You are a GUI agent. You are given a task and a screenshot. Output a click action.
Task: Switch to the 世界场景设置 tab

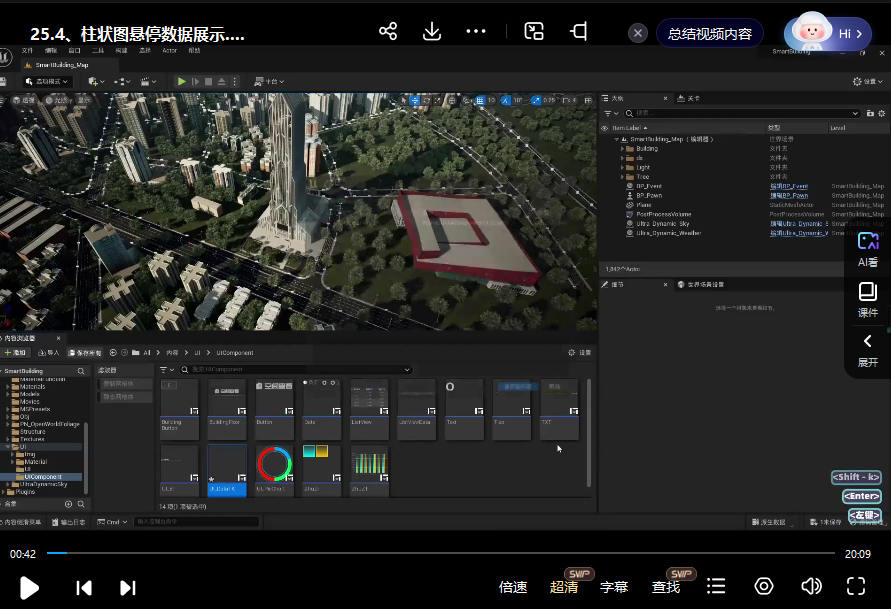click(x=705, y=285)
